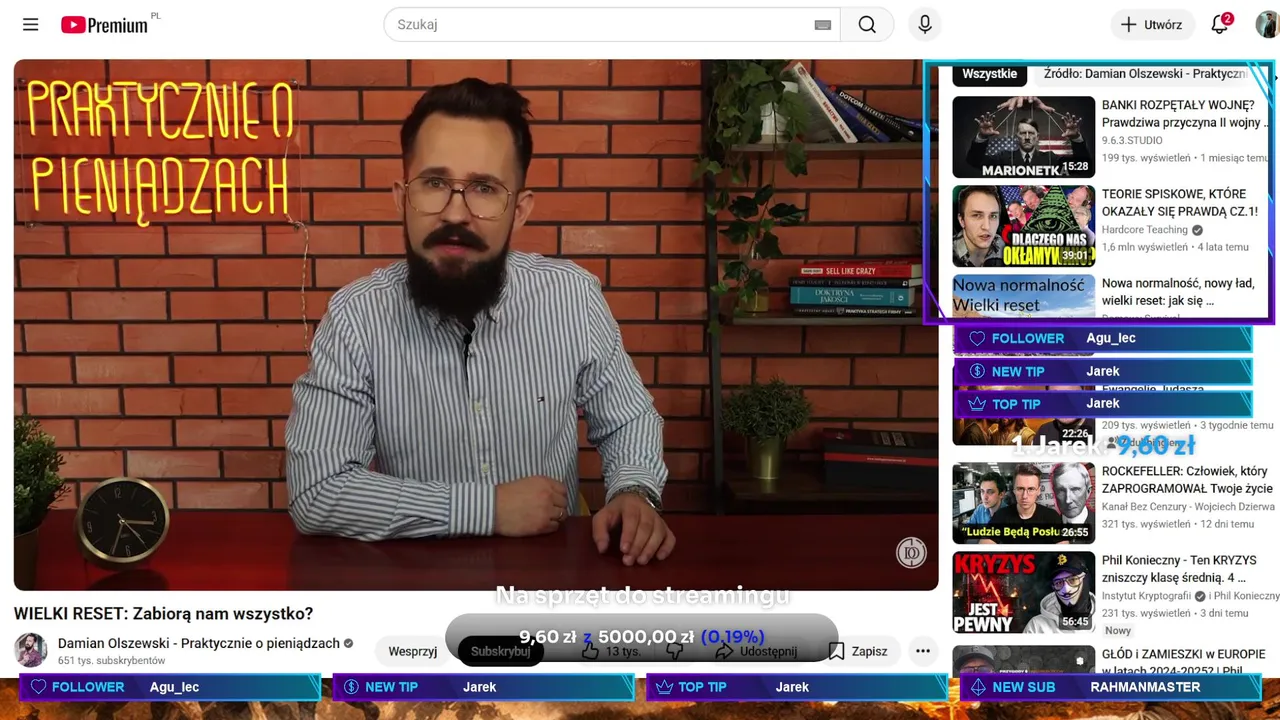Open Damian Olszewski channel avatar

(x=30, y=650)
